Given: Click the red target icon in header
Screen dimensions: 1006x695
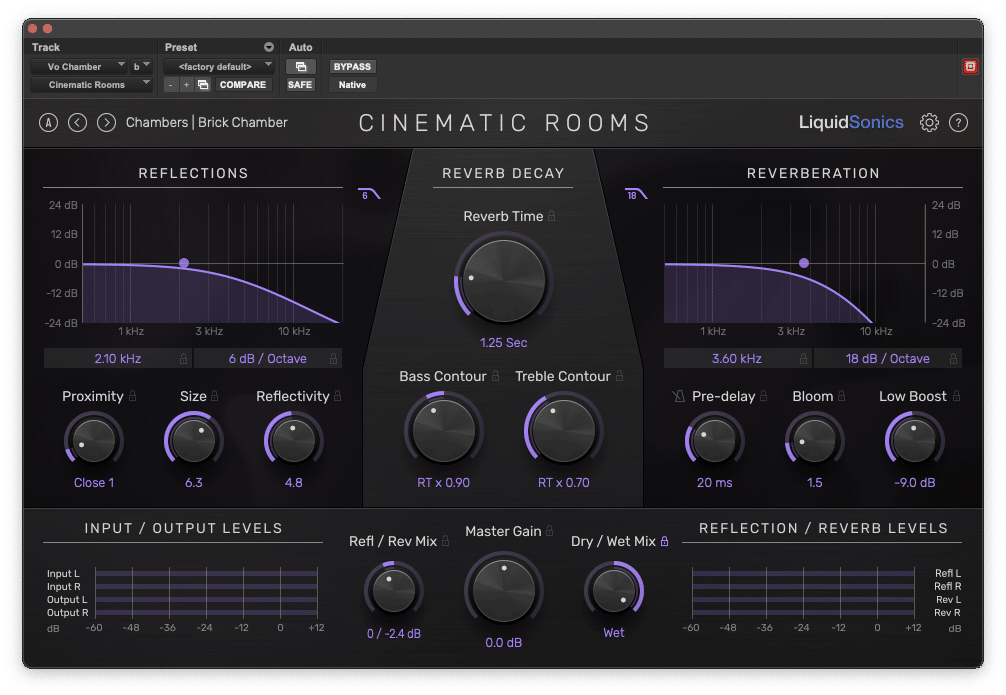Looking at the screenshot, I should 970,67.
